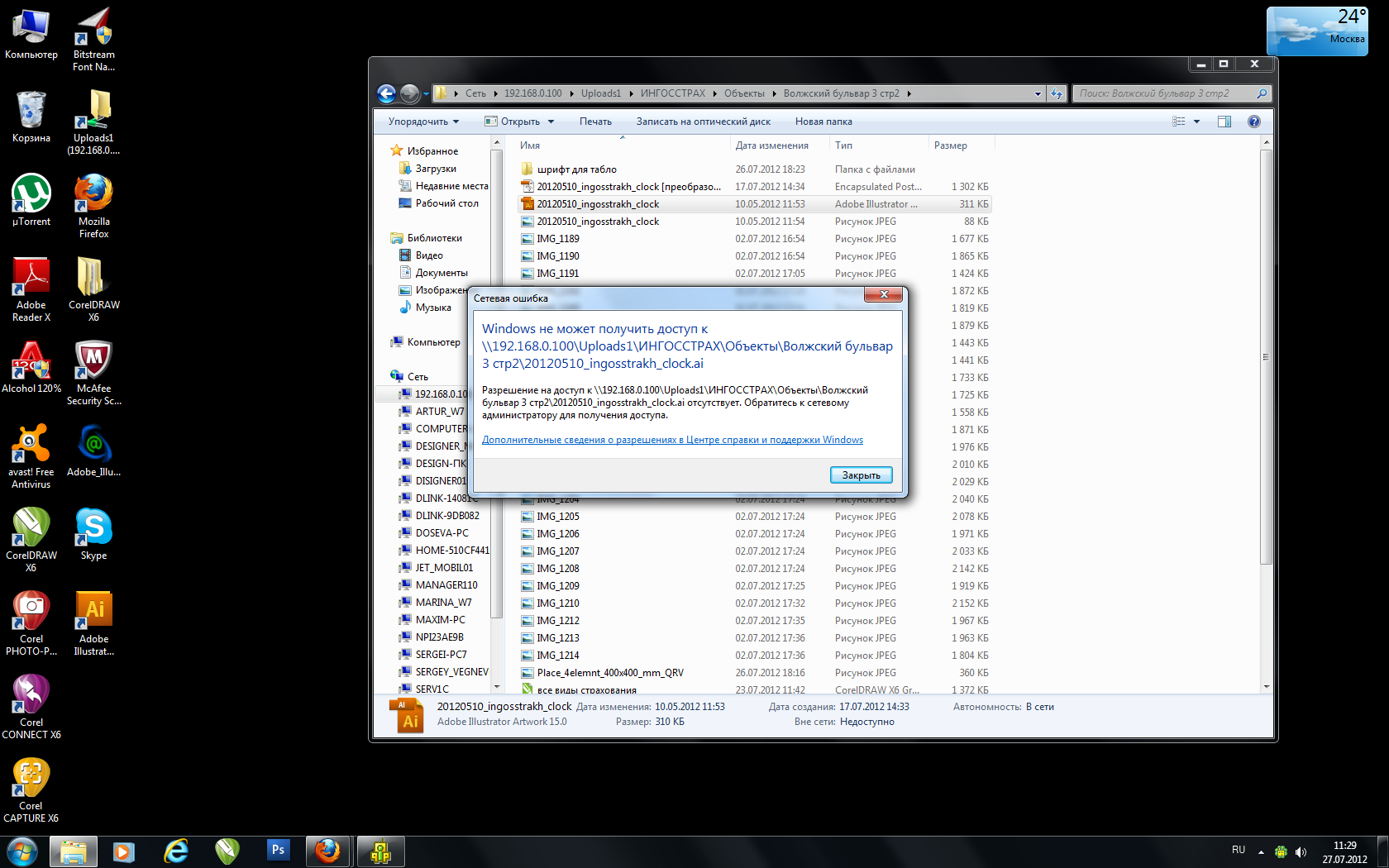Screen dimensions: 1389x868
Task: Launch Adobe Illustrator desktop shortcut
Action: tap(93, 623)
